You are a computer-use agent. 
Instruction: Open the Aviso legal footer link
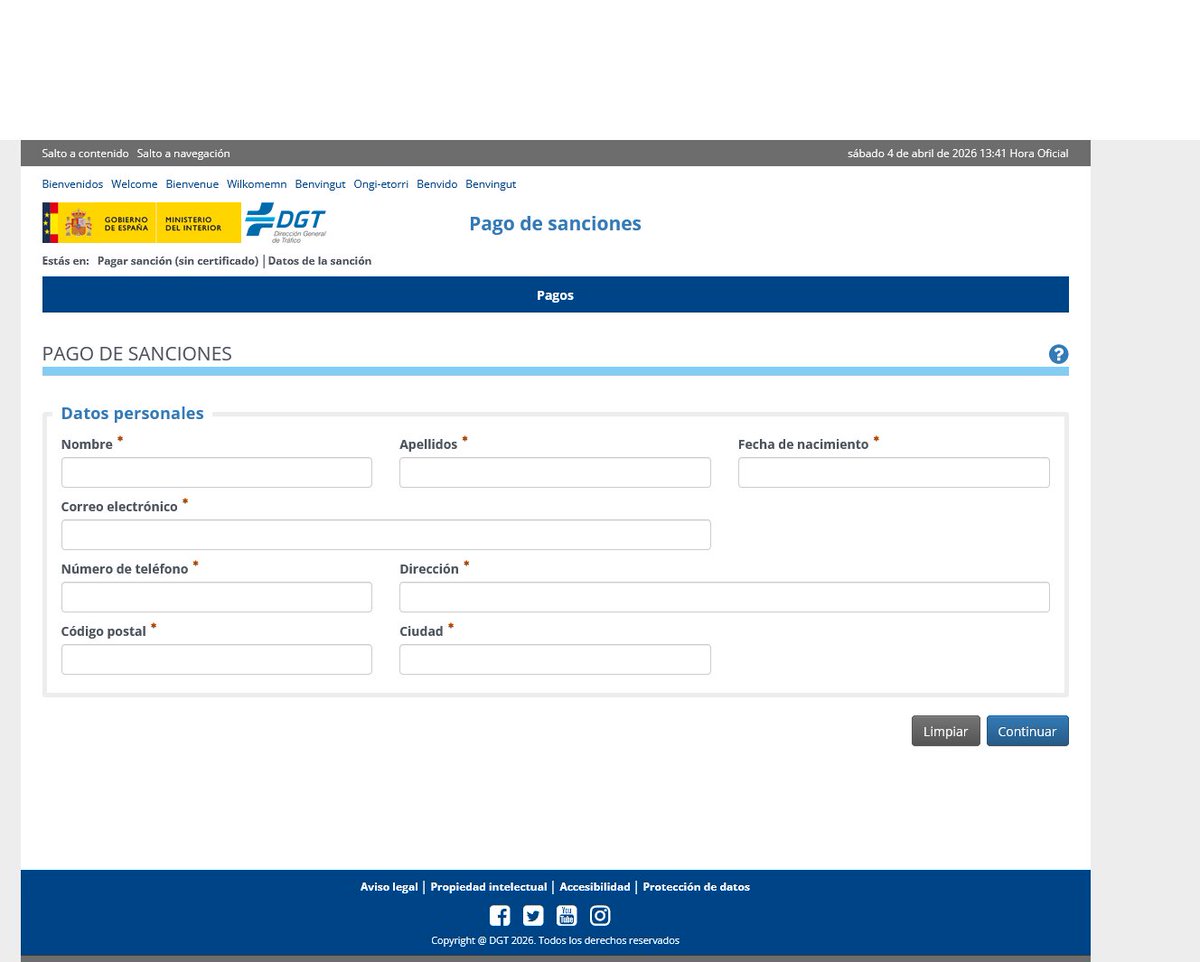coord(389,887)
